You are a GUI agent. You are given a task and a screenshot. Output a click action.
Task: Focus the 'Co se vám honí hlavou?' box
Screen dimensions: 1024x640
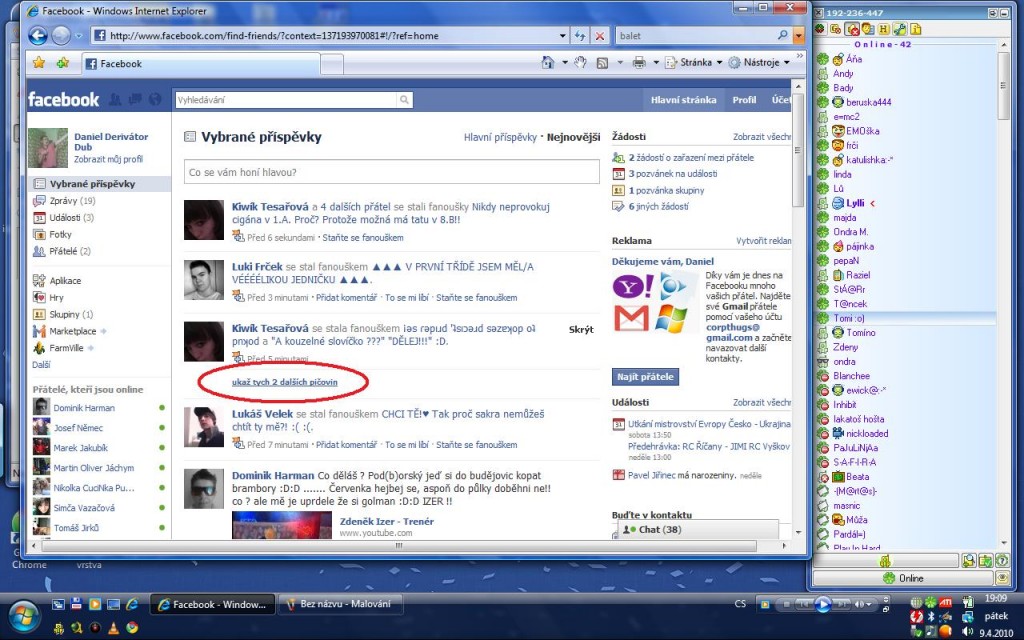click(392, 172)
